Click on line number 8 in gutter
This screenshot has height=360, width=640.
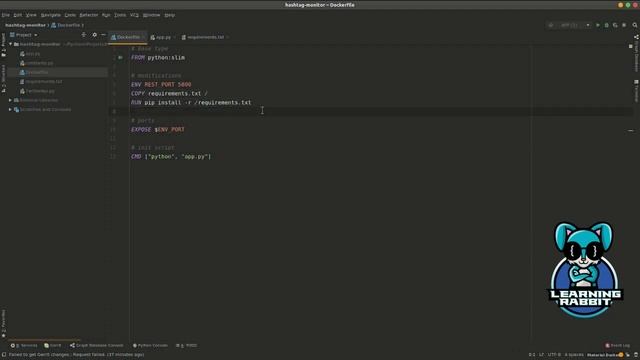click(114, 111)
